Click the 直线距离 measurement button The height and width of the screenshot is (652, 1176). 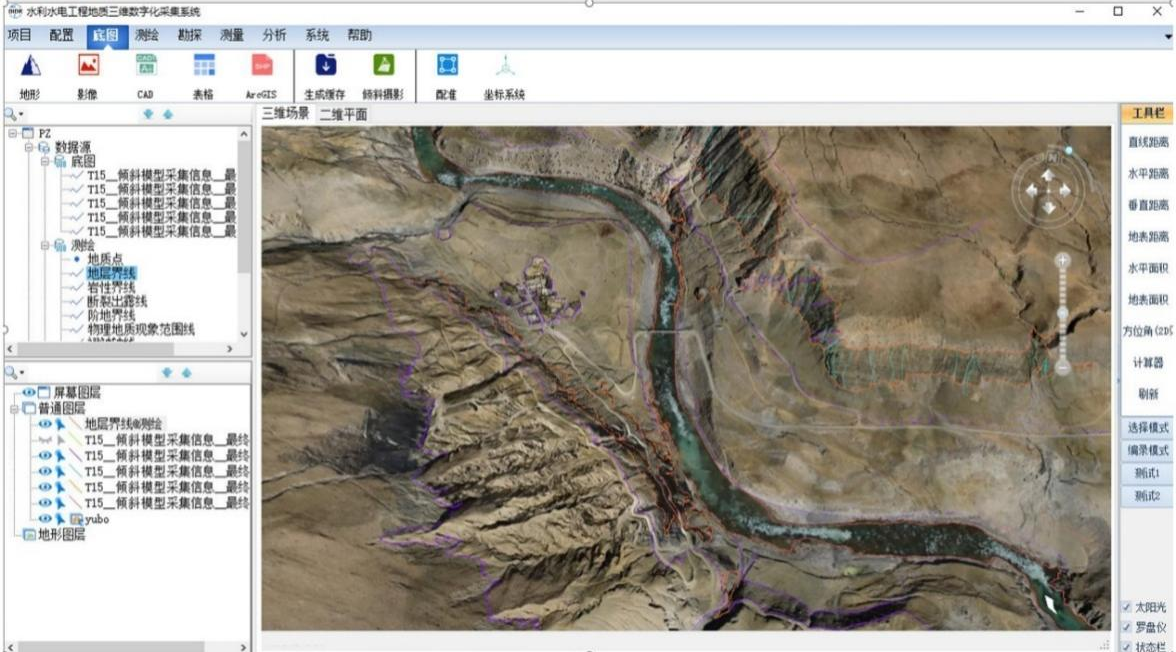[1147, 142]
